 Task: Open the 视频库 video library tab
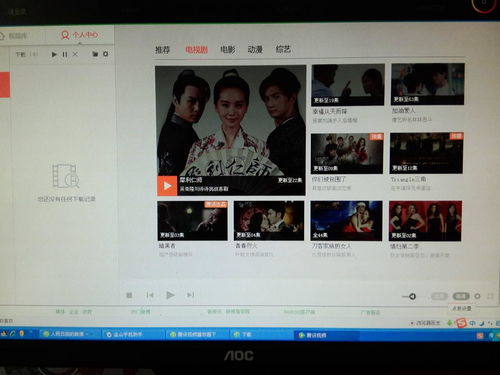coord(14,35)
